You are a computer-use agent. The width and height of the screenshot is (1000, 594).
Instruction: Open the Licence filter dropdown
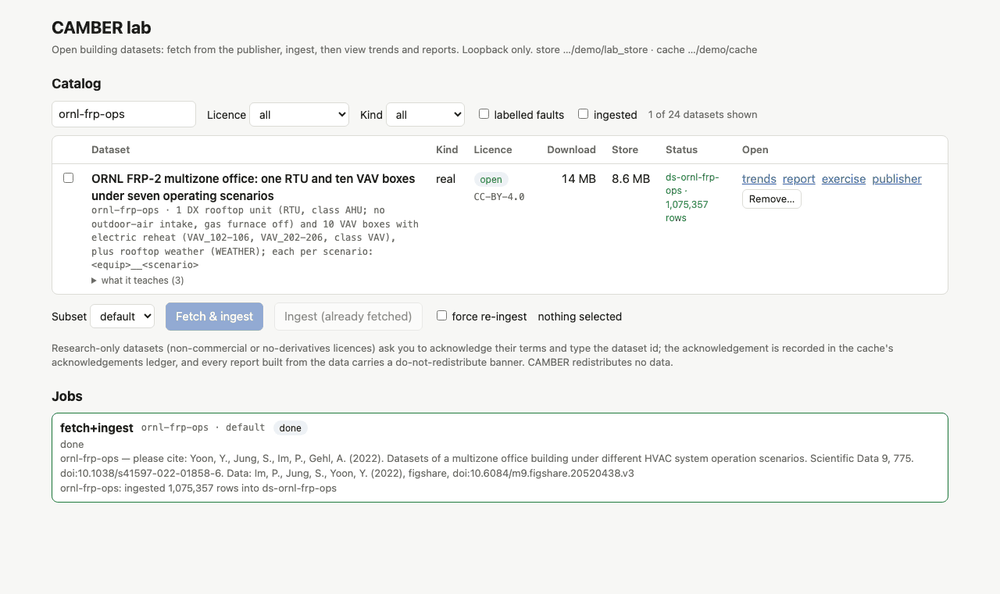(299, 115)
